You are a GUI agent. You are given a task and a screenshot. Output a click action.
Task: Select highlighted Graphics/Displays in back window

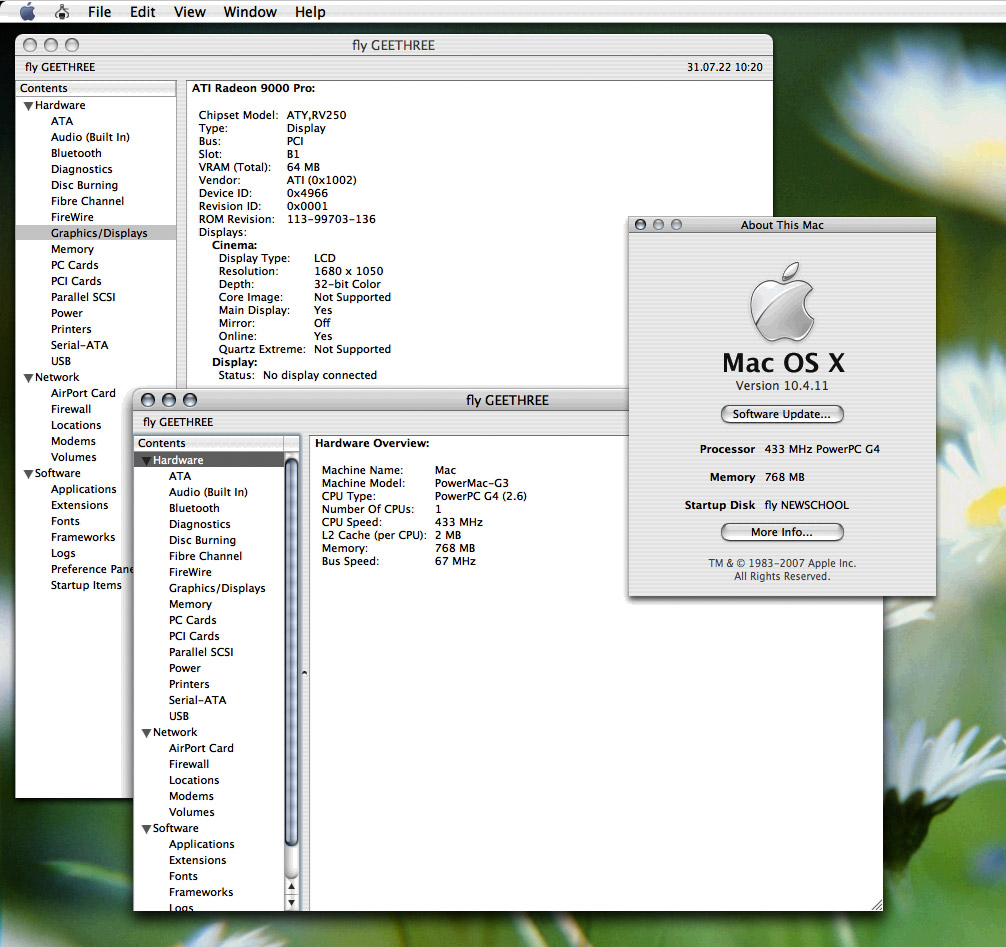click(96, 233)
